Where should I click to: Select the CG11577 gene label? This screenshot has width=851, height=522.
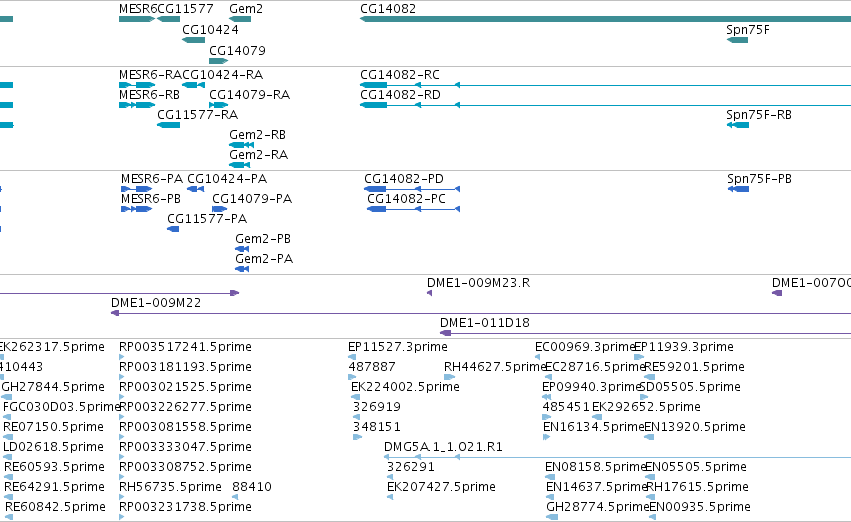click(x=185, y=9)
